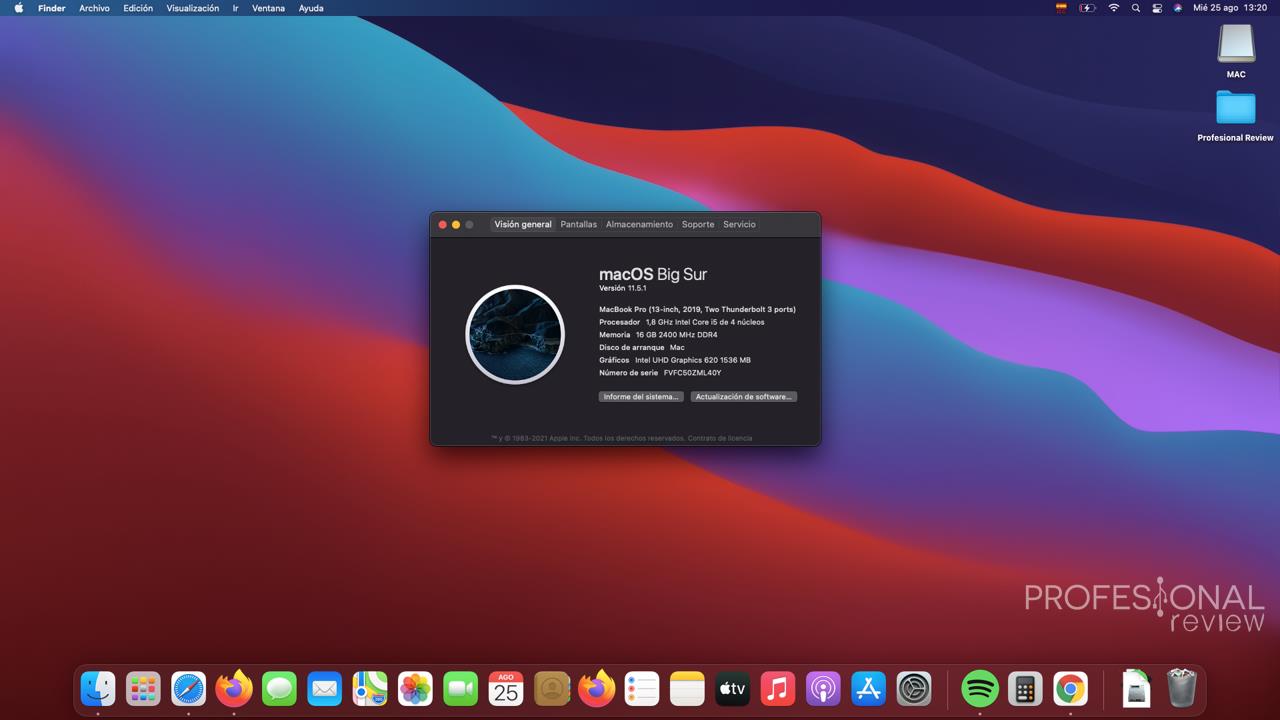1280x720 pixels.
Task: Open the Ayuda menu
Action: pyautogui.click(x=311, y=8)
